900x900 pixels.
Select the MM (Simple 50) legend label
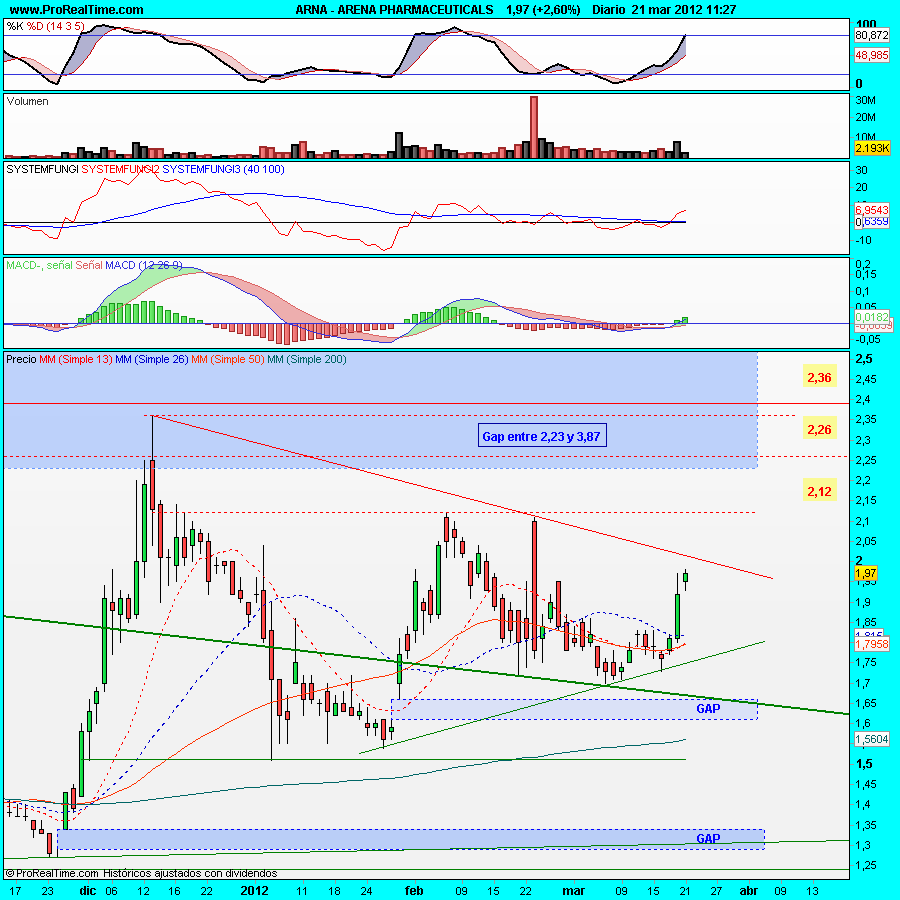pos(228,359)
